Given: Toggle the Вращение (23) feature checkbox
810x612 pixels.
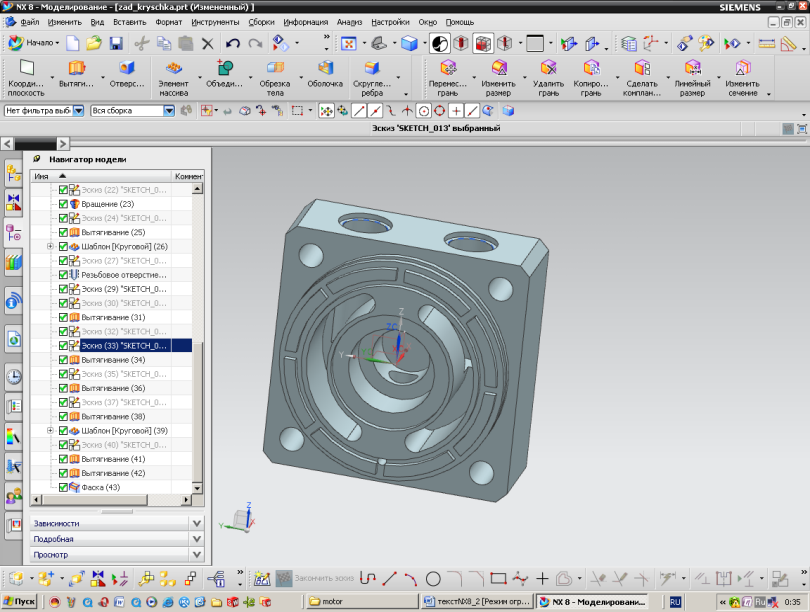Looking at the screenshot, I should pos(63,204).
